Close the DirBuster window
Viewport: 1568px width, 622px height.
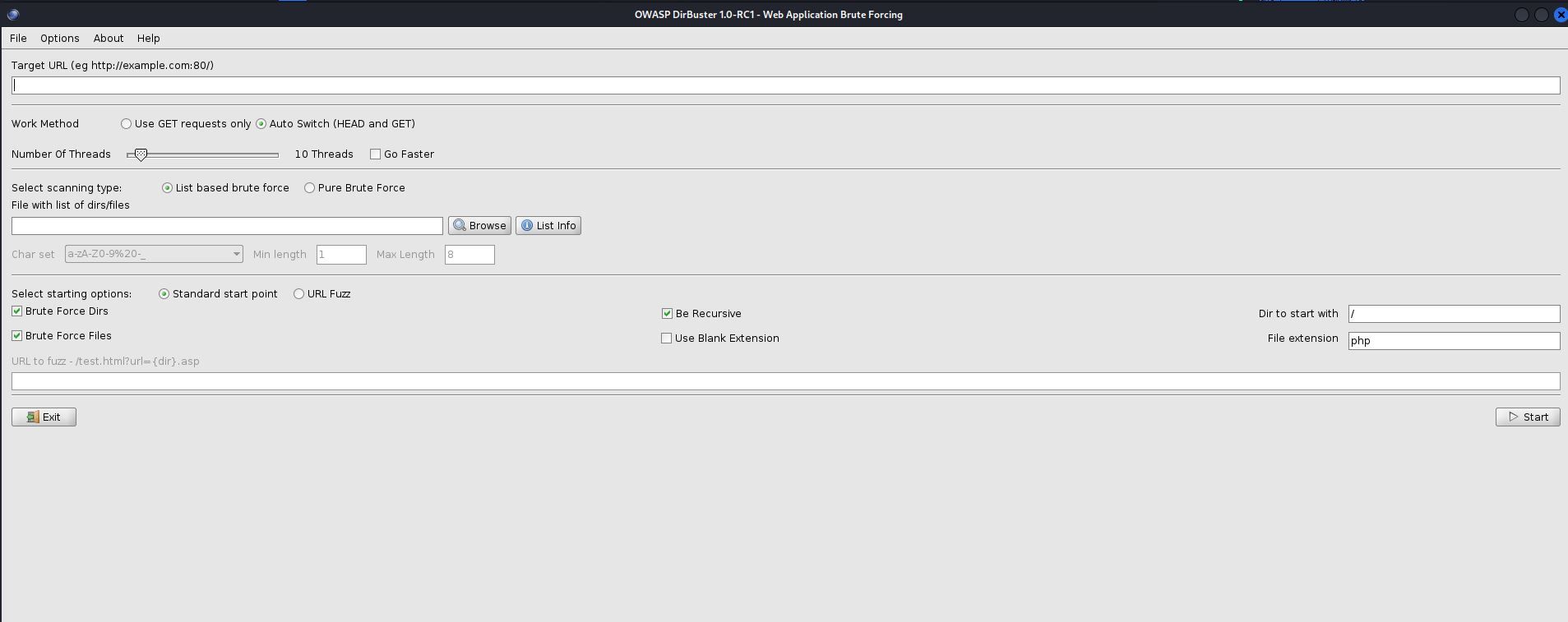click(x=1560, y=15)
